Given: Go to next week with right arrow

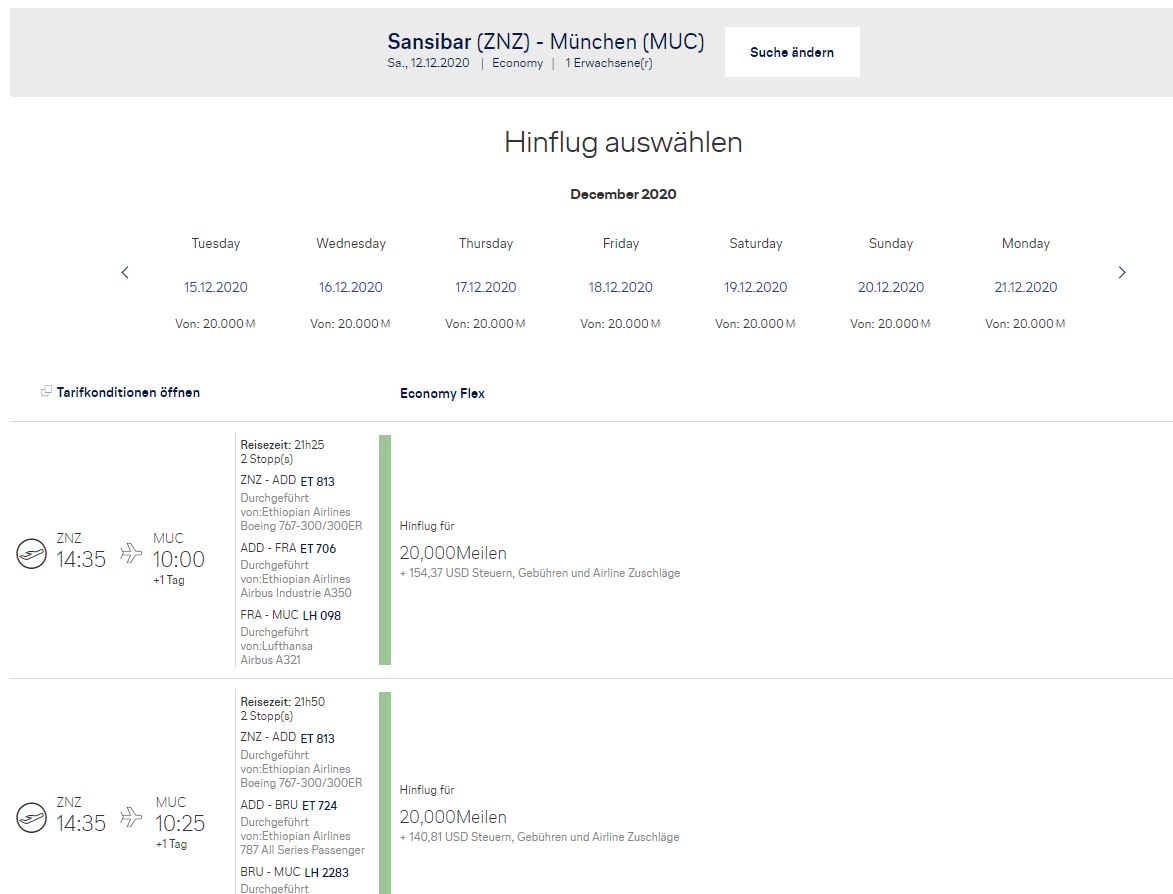Looking at the screenshot, I should pos(1121,272).
